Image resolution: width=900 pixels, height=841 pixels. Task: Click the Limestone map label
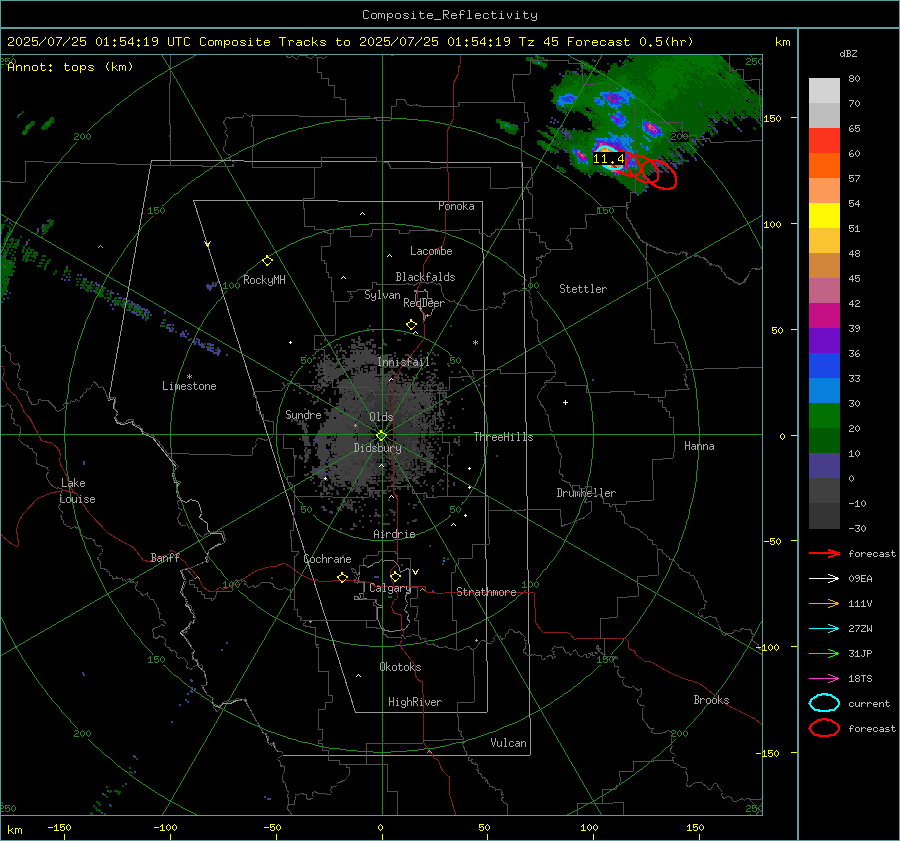pos(189,386)
